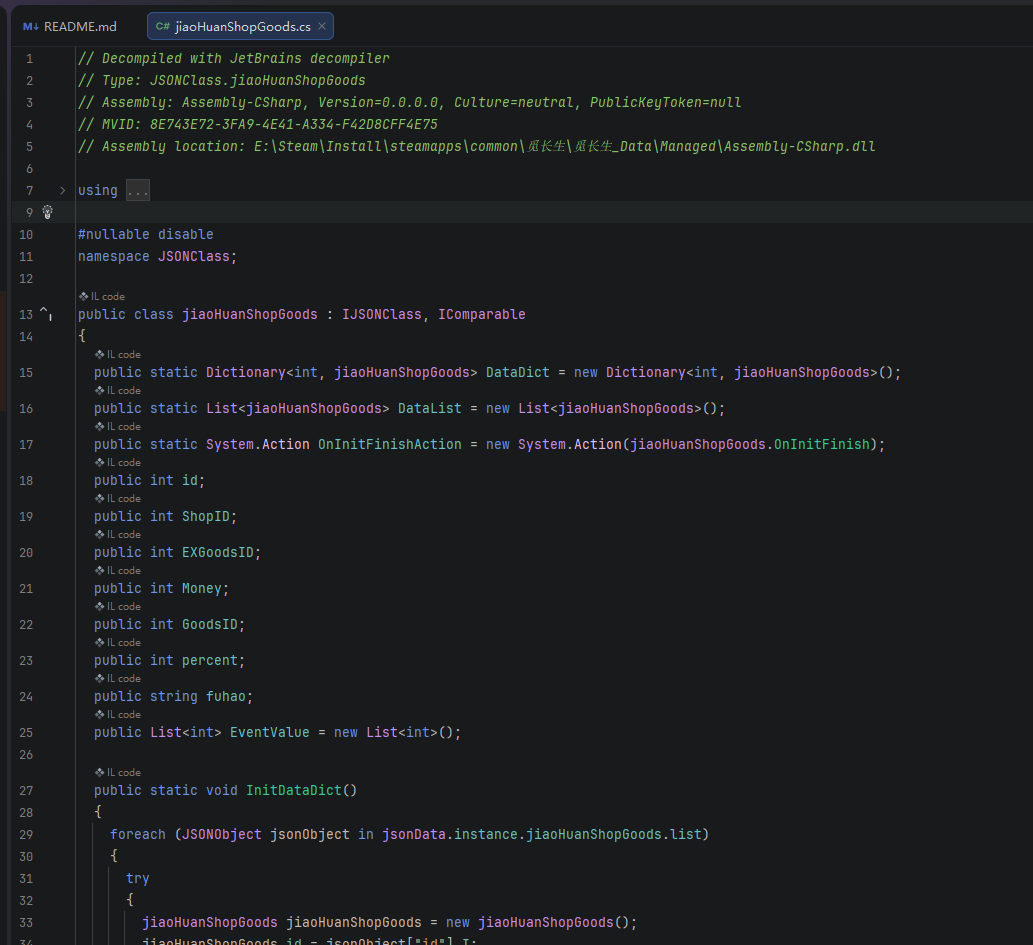Click the OnInitFinishAction field name

pos(389,444)
